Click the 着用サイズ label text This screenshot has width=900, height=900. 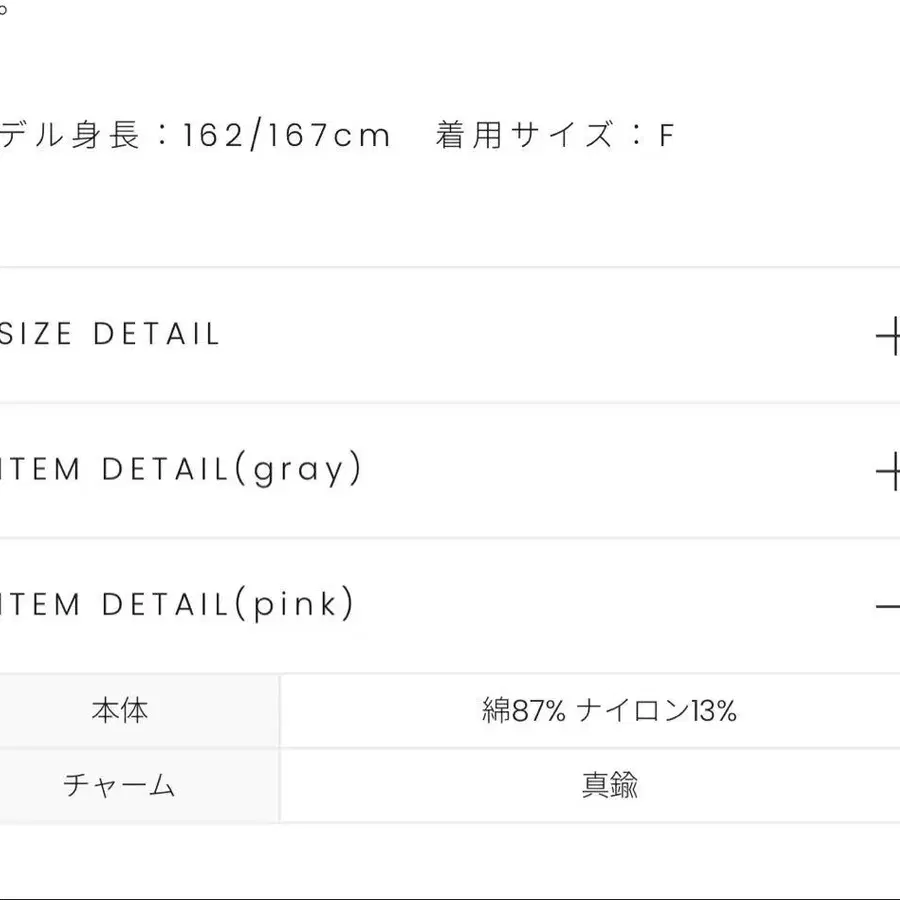(x=524, y=135)
